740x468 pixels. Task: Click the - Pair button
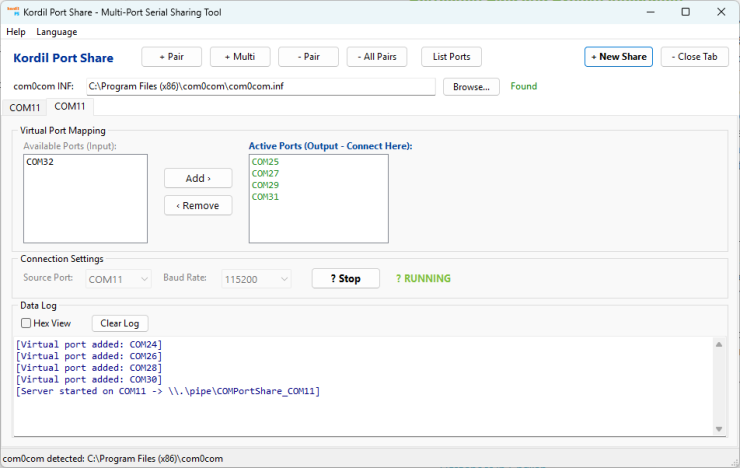point(309,57)
